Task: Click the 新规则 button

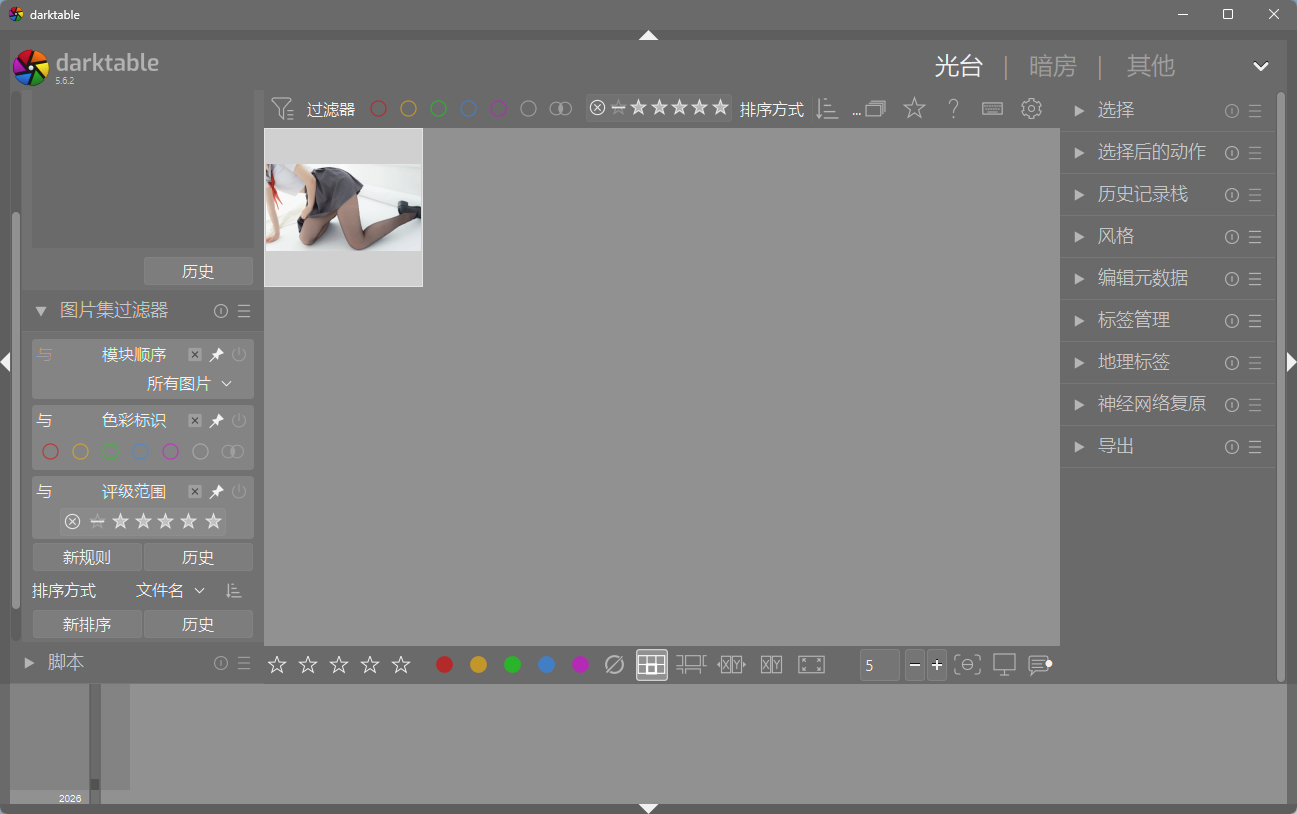Action: (87, 558)
